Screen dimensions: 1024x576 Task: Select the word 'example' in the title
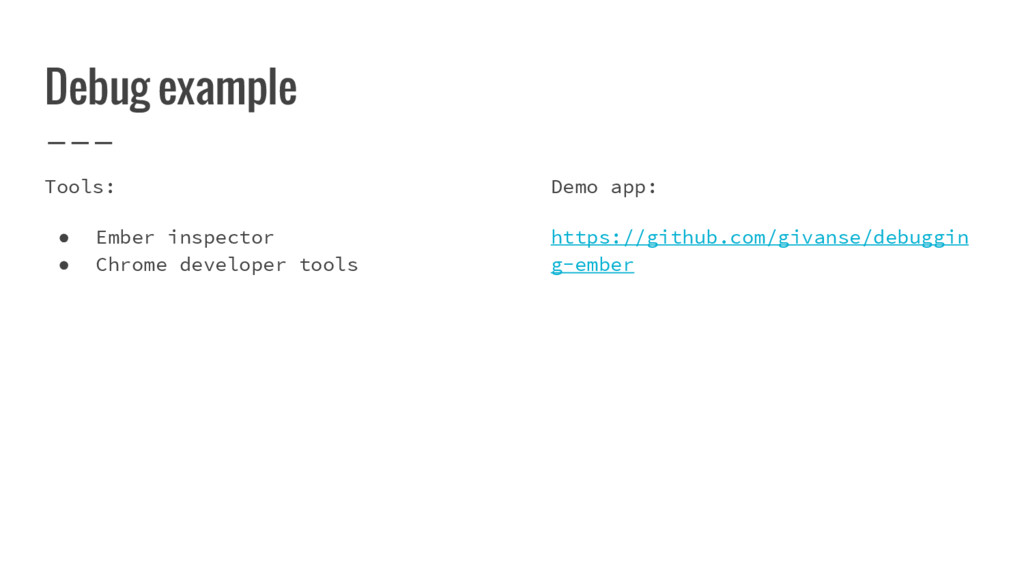[x=228, y=89]
